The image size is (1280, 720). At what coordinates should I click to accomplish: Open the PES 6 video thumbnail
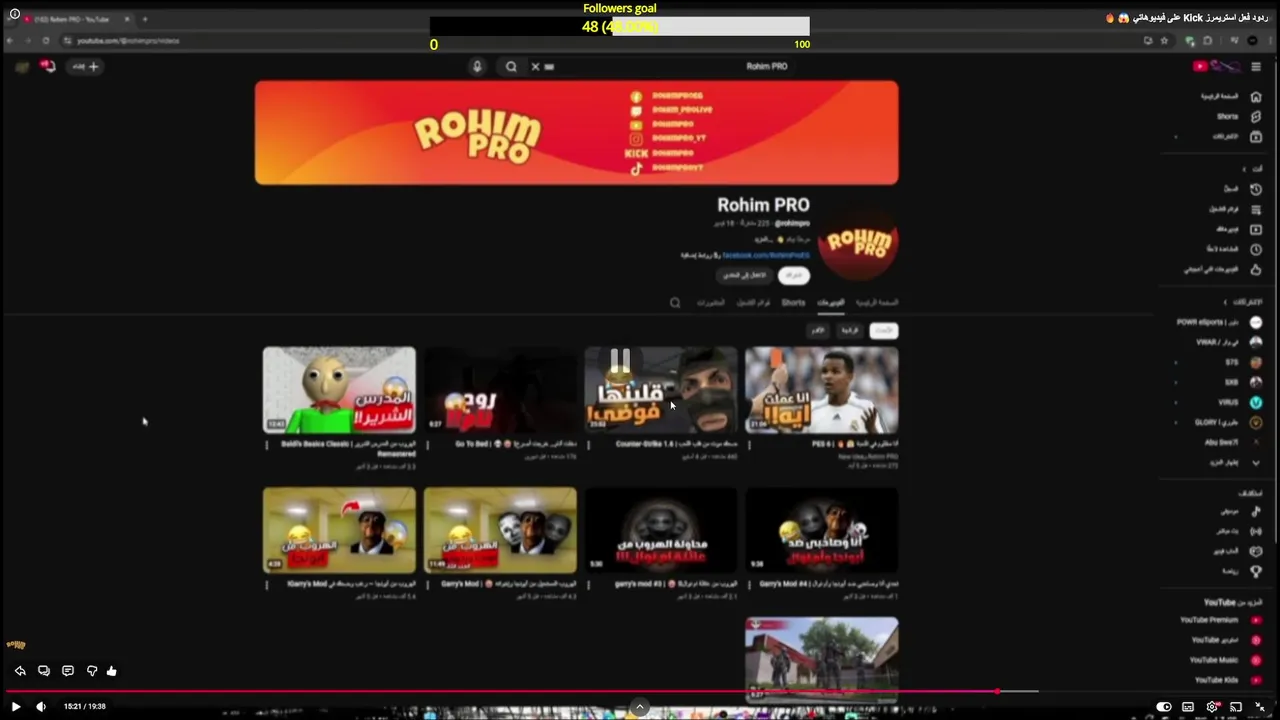pyautogui.click(x=822, y=390)
